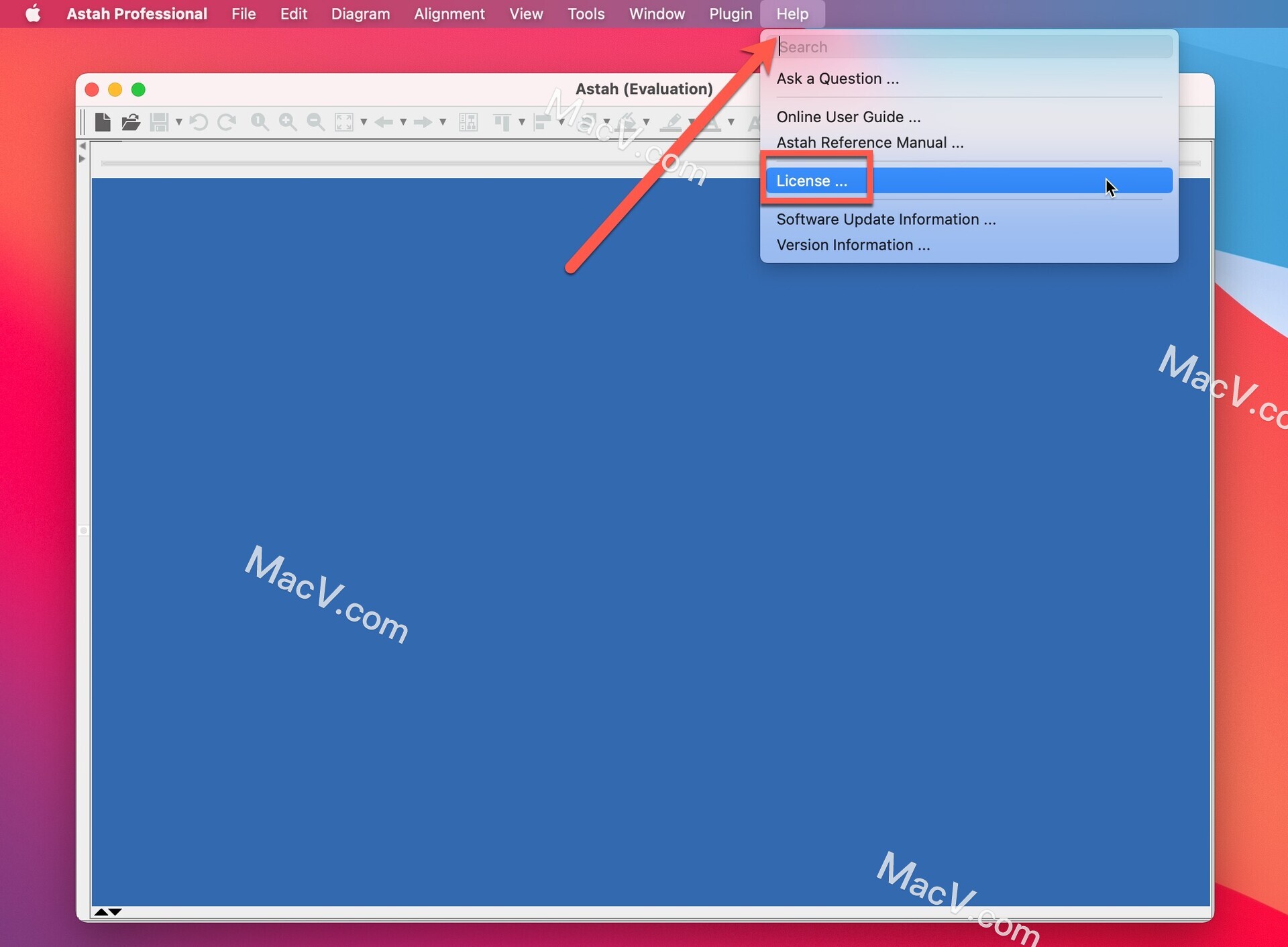Open the Alignment menu
Image resolution: width=1288 pixels, height=947 pixels.
[449, 13]
